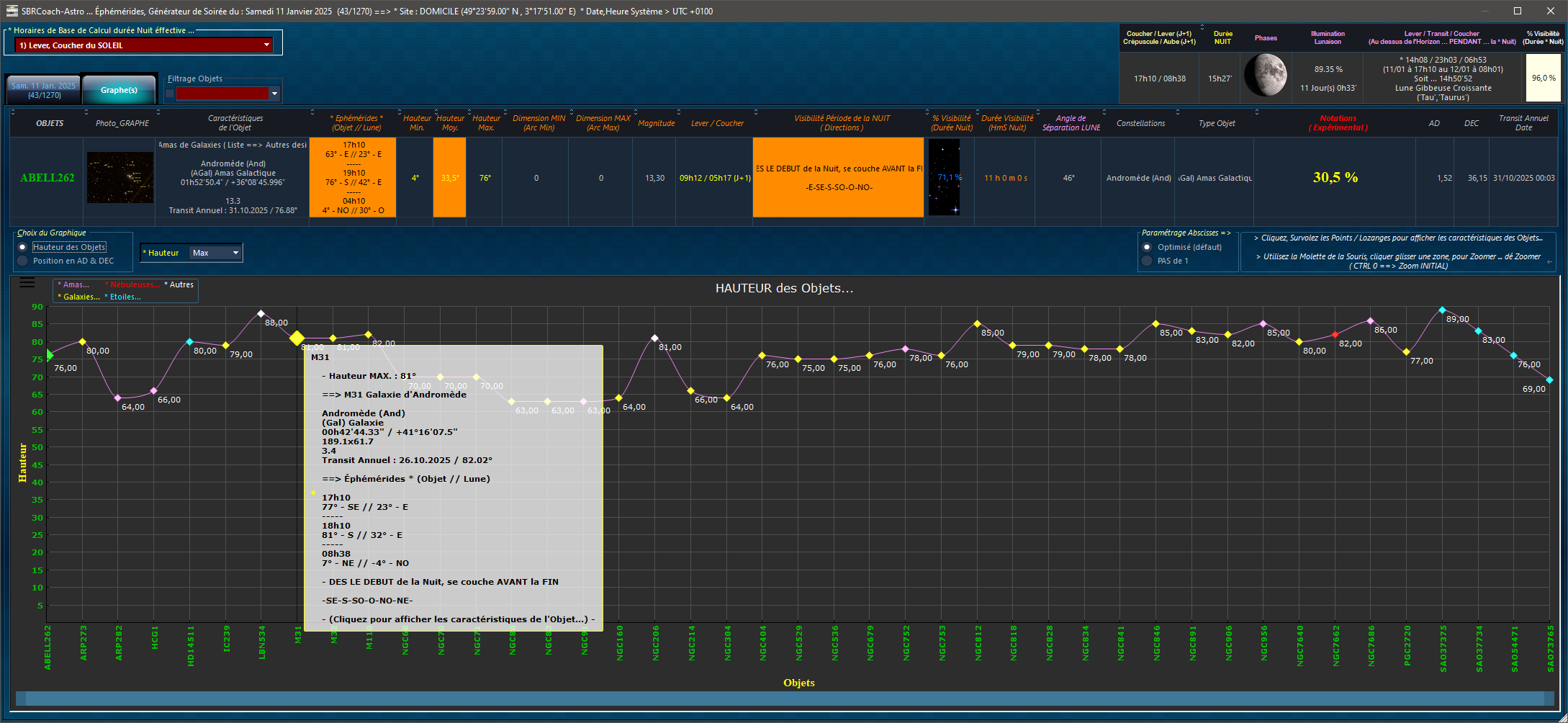This screenshot has height=723, width=1568.
Task: Click the small arrow in the zoom instructions box
Action: [1549, 262]
